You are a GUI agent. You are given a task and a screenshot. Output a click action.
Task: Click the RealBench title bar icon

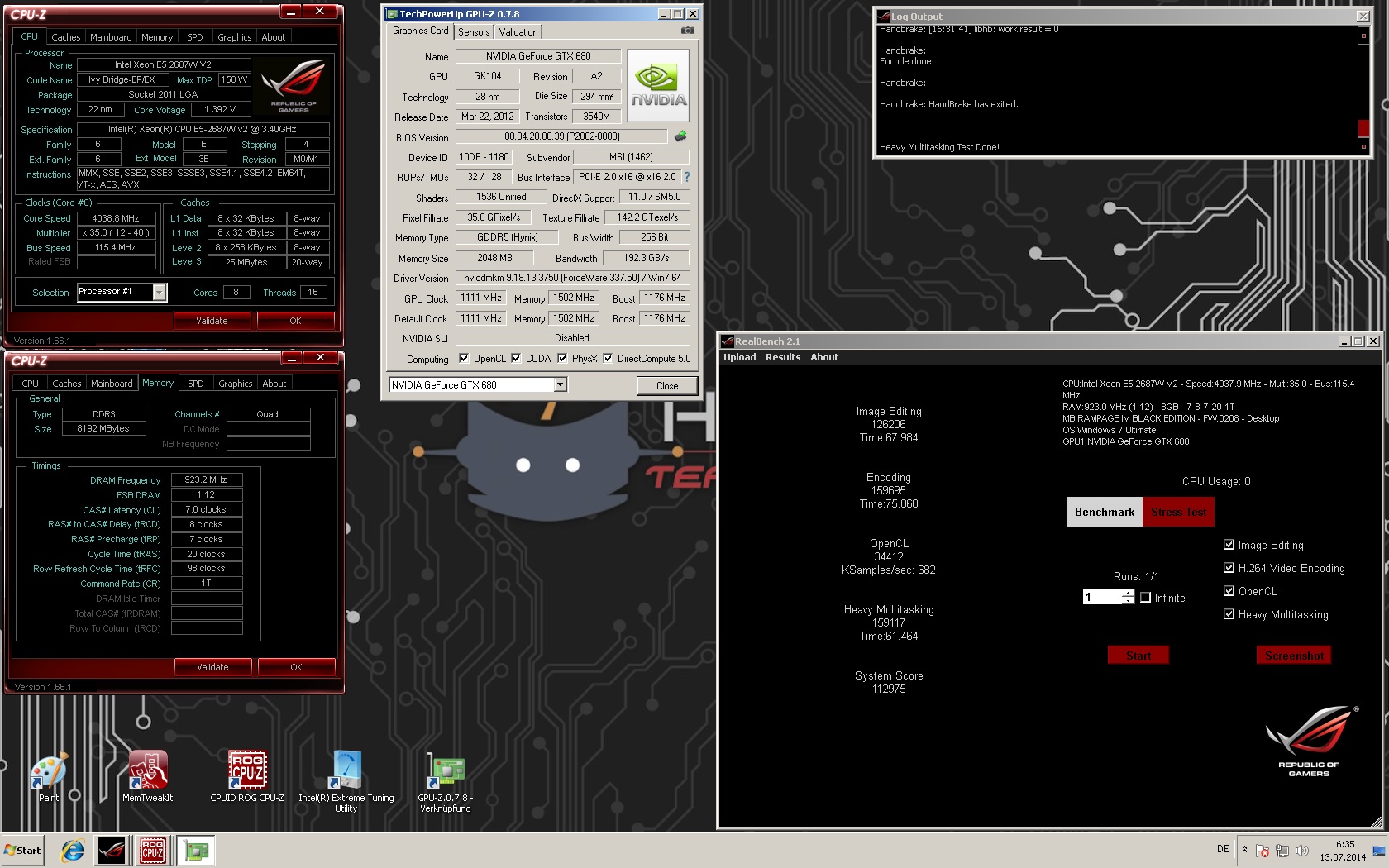[x=728, y=341]
